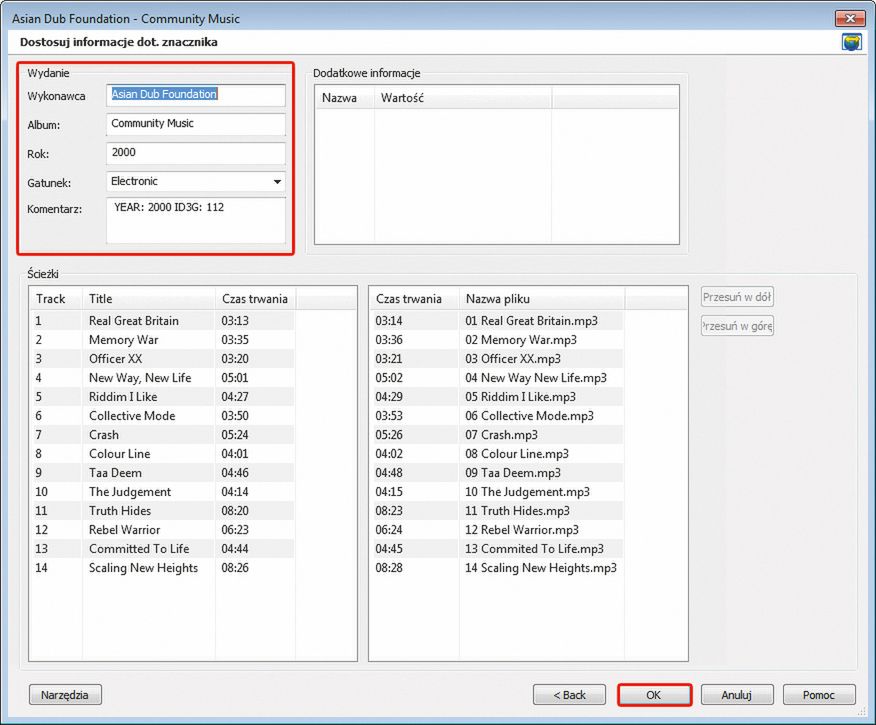Select track title Truth Hides
876x725 pixels.
pos(120,511)
